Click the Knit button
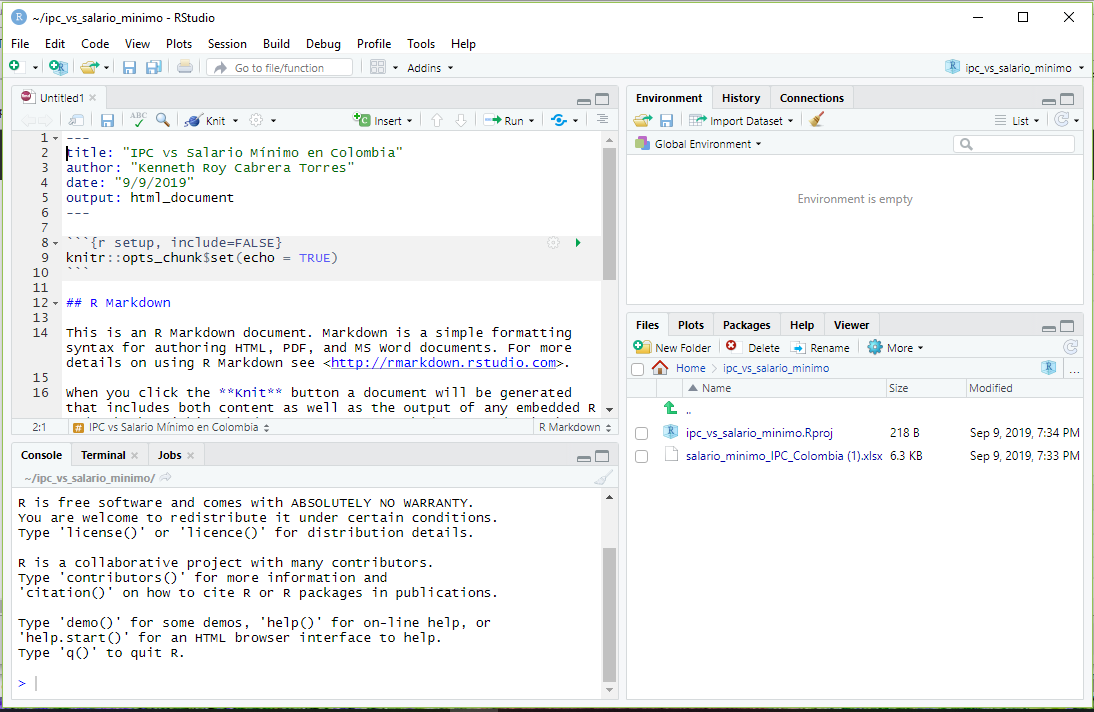Image resolution: width=1094 pixels, height=712 pixels. pos(205,120)
